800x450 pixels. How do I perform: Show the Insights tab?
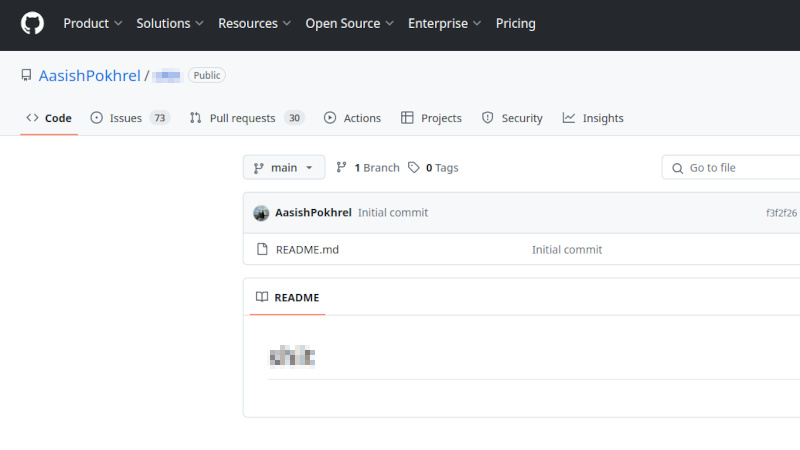[x=593, y=118]
